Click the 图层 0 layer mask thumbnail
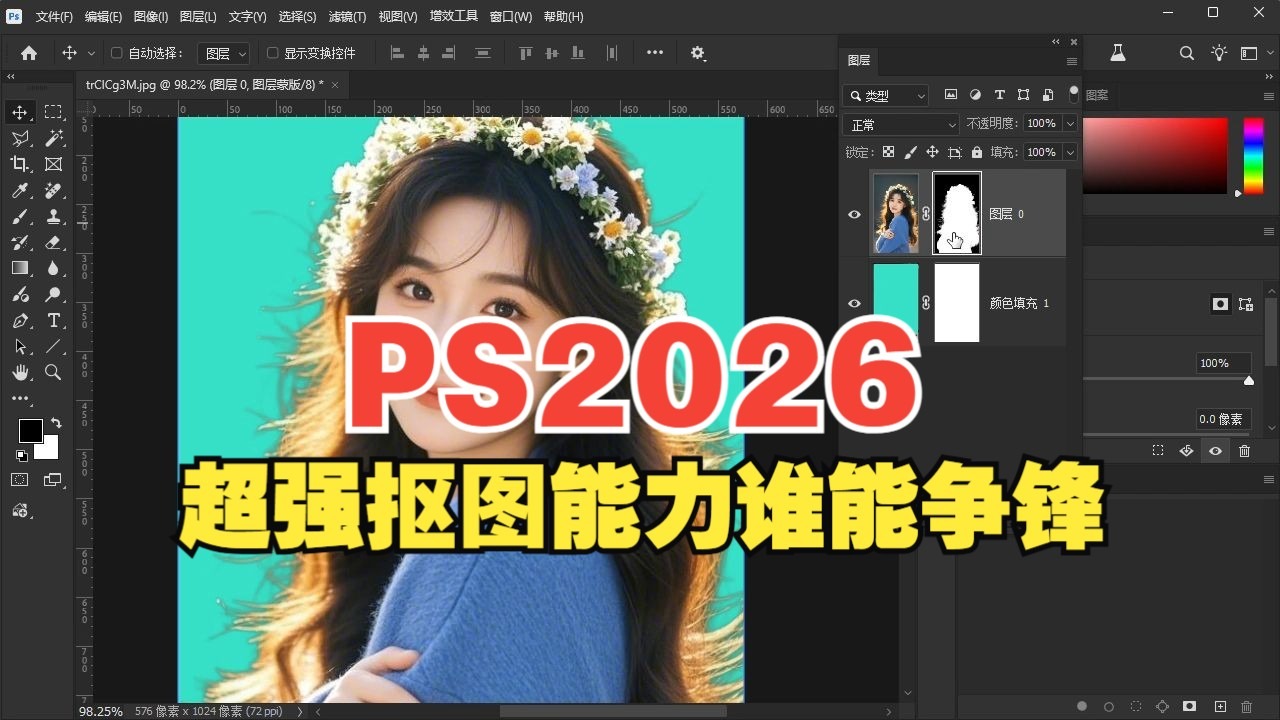1280x720 pixels. tap(956, 213)
